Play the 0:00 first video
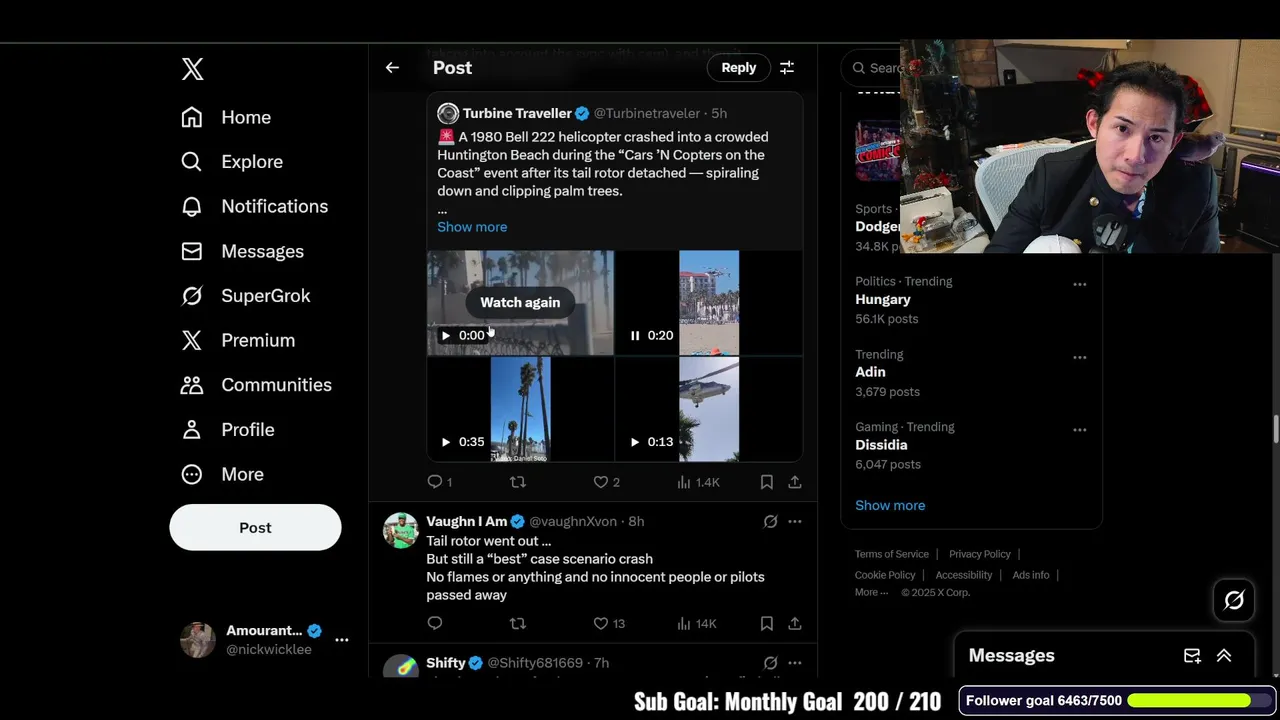 [x=446, y=335]
